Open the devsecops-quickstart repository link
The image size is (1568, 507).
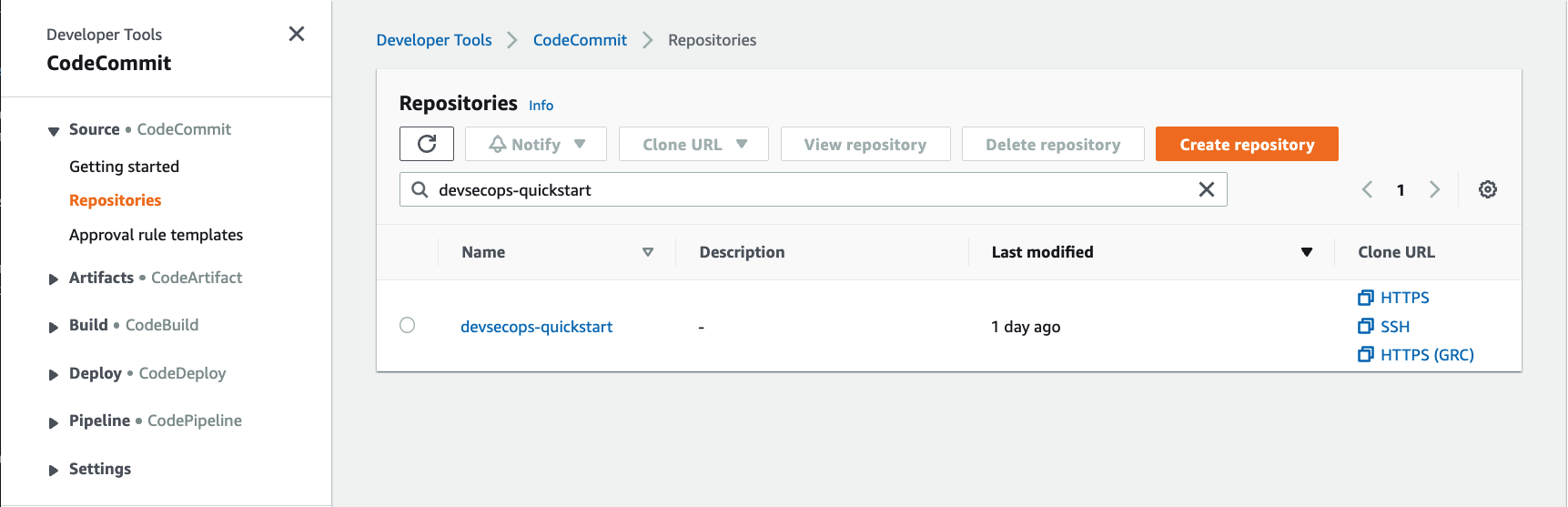point(536,327)
